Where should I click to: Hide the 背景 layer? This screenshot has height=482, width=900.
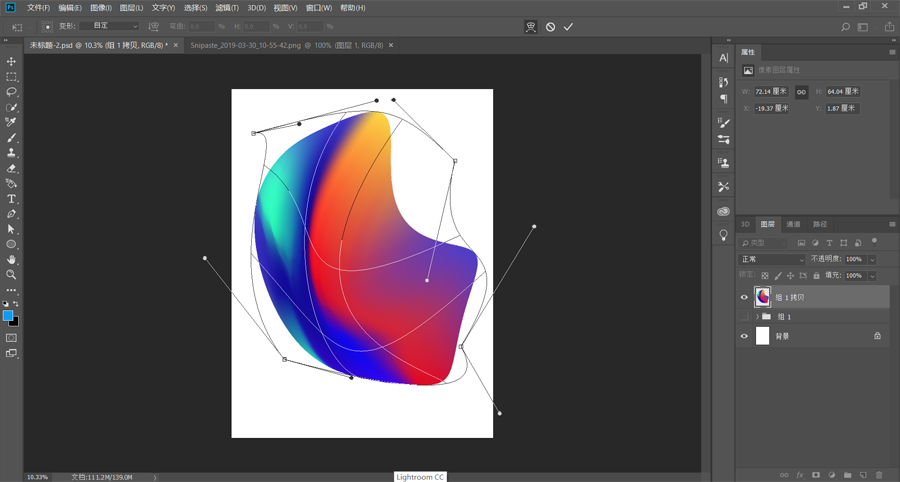(x=744, y=336)
